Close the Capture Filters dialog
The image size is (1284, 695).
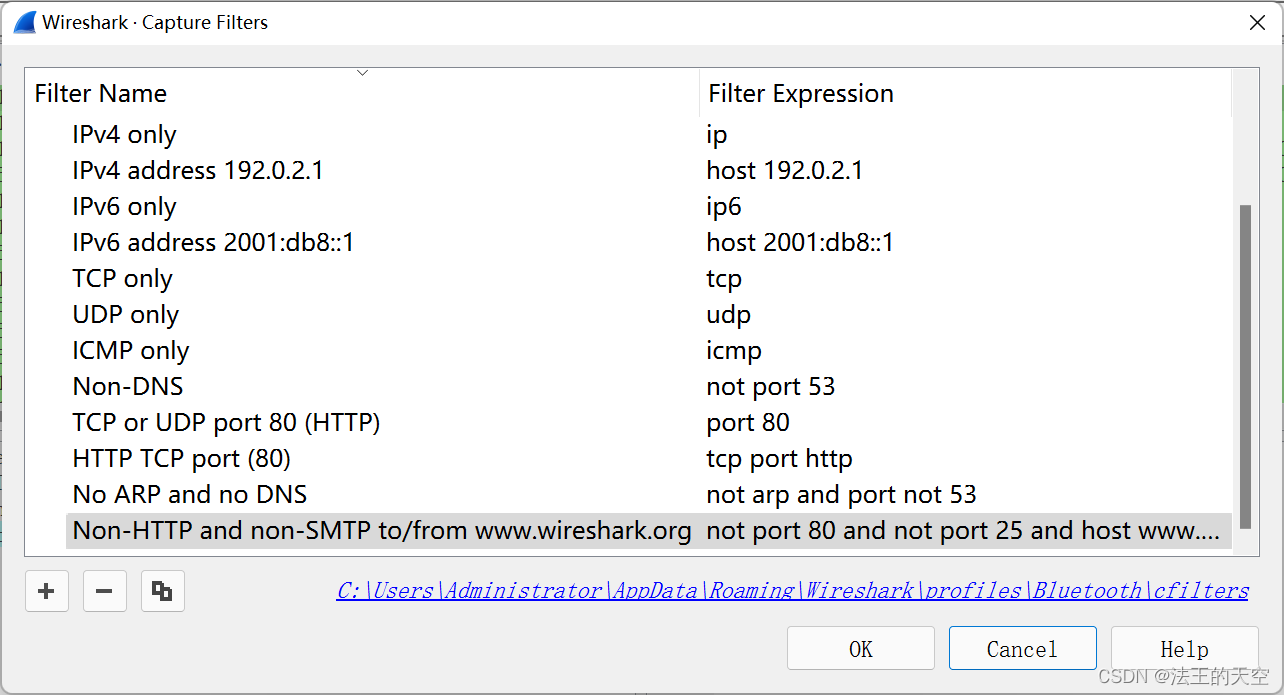pyautogui.click(x=1257, y=23)
